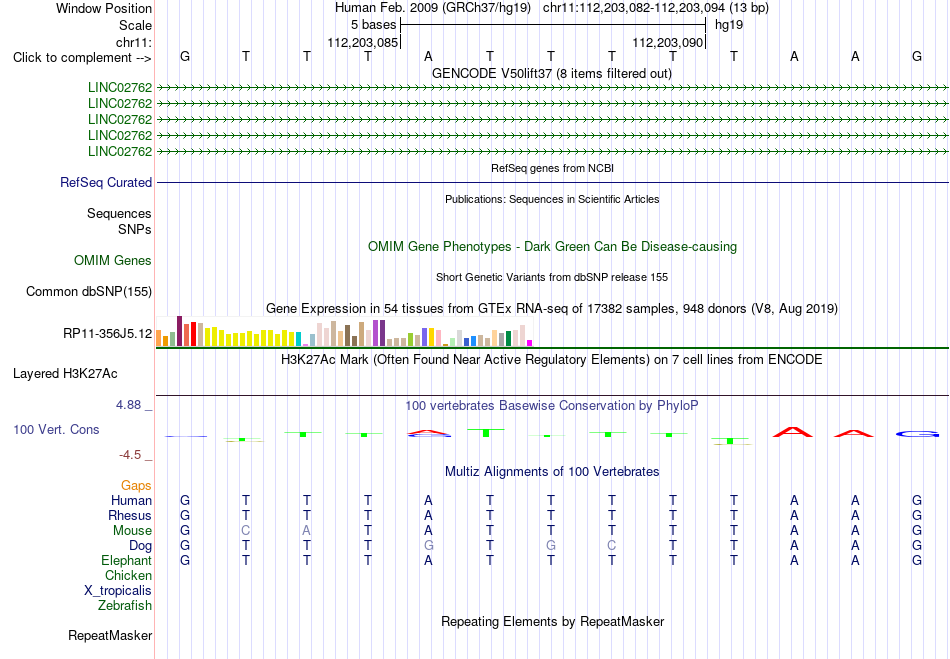The image size is (950, 659).
Task: Click the 100 Vert. Cons track label
Action: [x=56, y=429]
